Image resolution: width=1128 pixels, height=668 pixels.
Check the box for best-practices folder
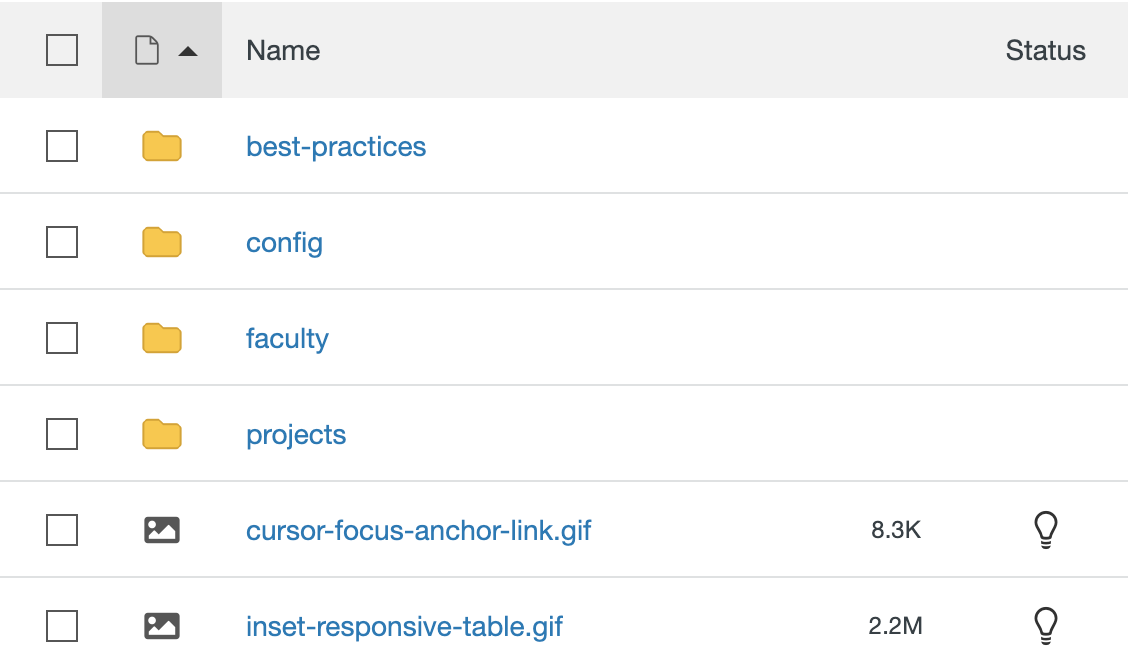pyautogui.click(x=62, y=147)
